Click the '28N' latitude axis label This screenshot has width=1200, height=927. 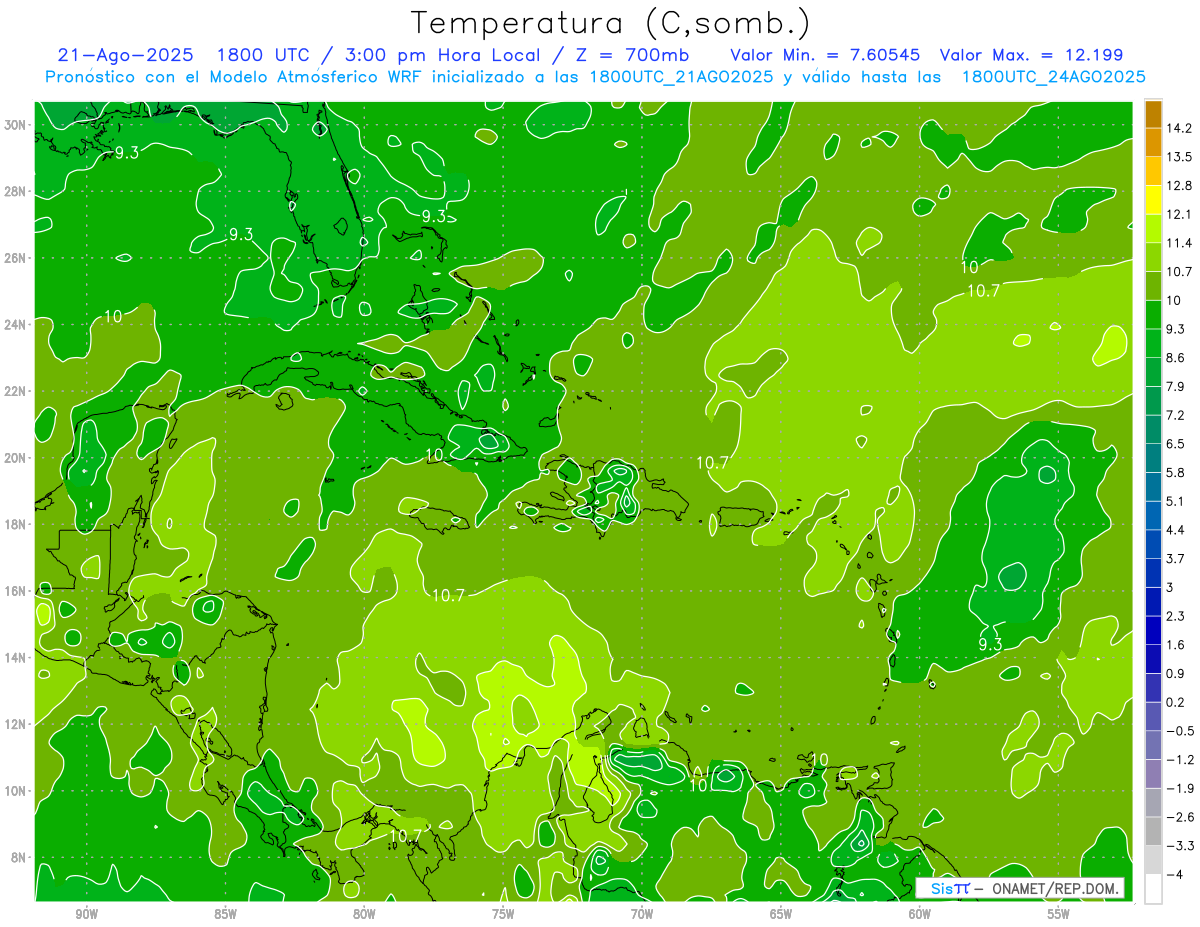click(17, 191)
